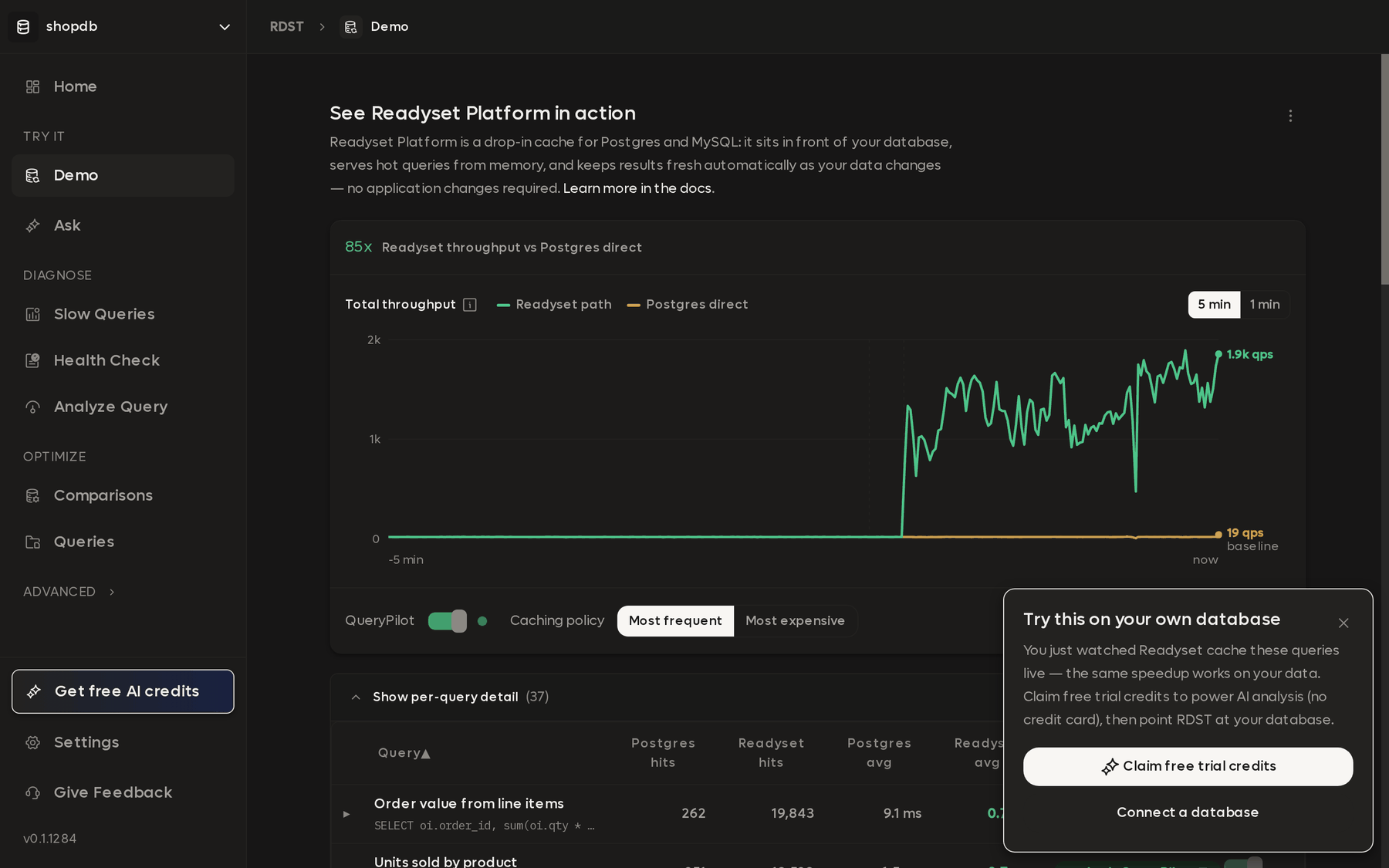Navigate to Slow Queries
1389x868 pixels.
coord(123,314)
